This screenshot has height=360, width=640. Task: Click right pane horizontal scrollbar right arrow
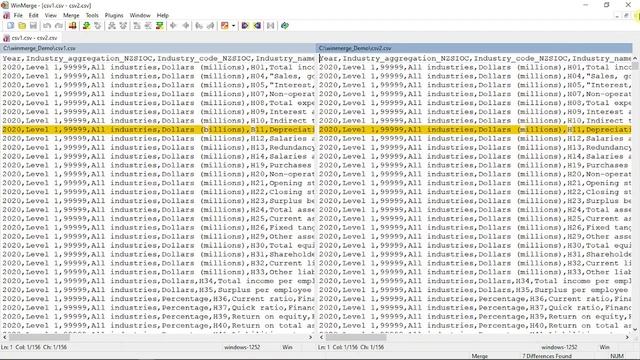[627, 338]
